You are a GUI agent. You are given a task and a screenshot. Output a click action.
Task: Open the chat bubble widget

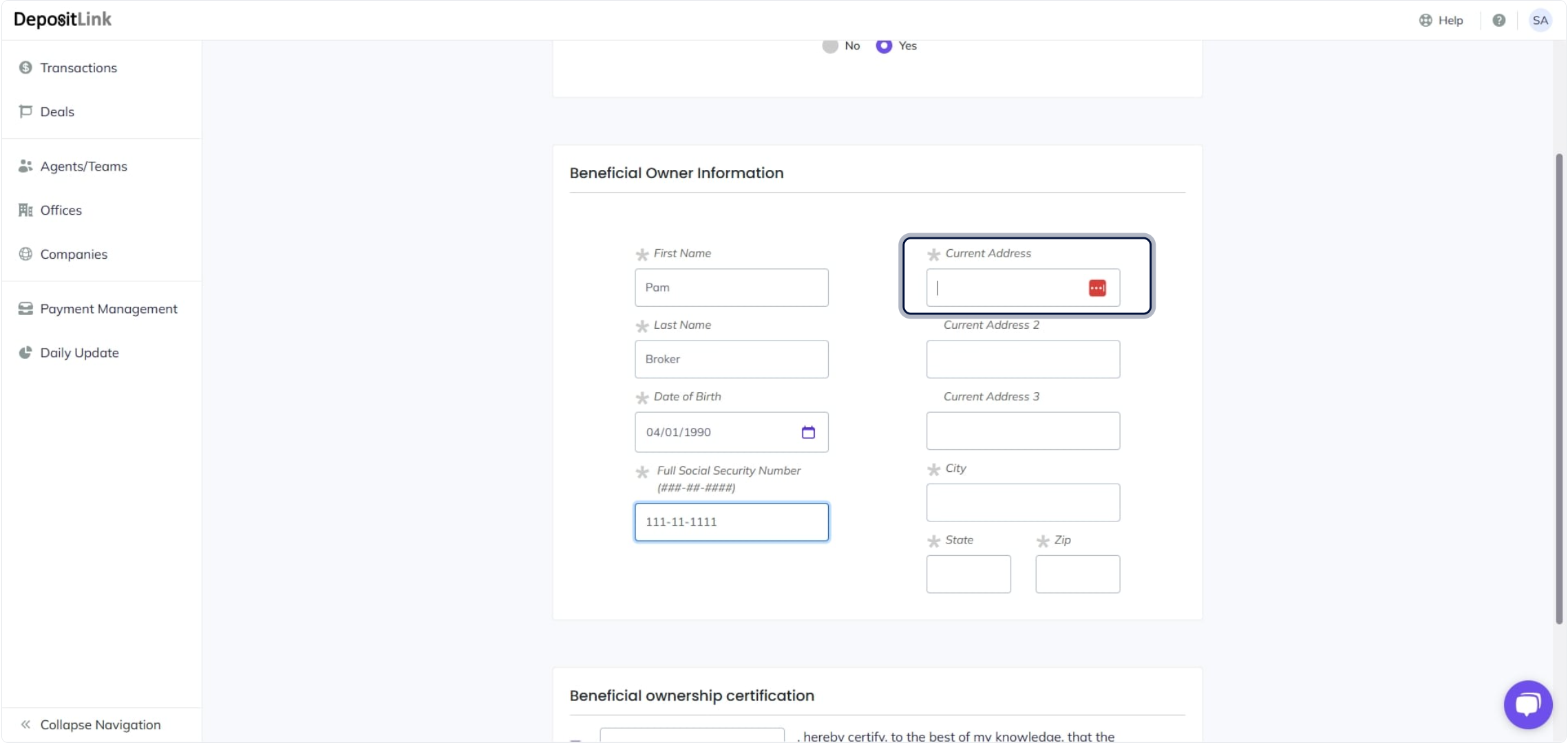tap(1527, 704)
